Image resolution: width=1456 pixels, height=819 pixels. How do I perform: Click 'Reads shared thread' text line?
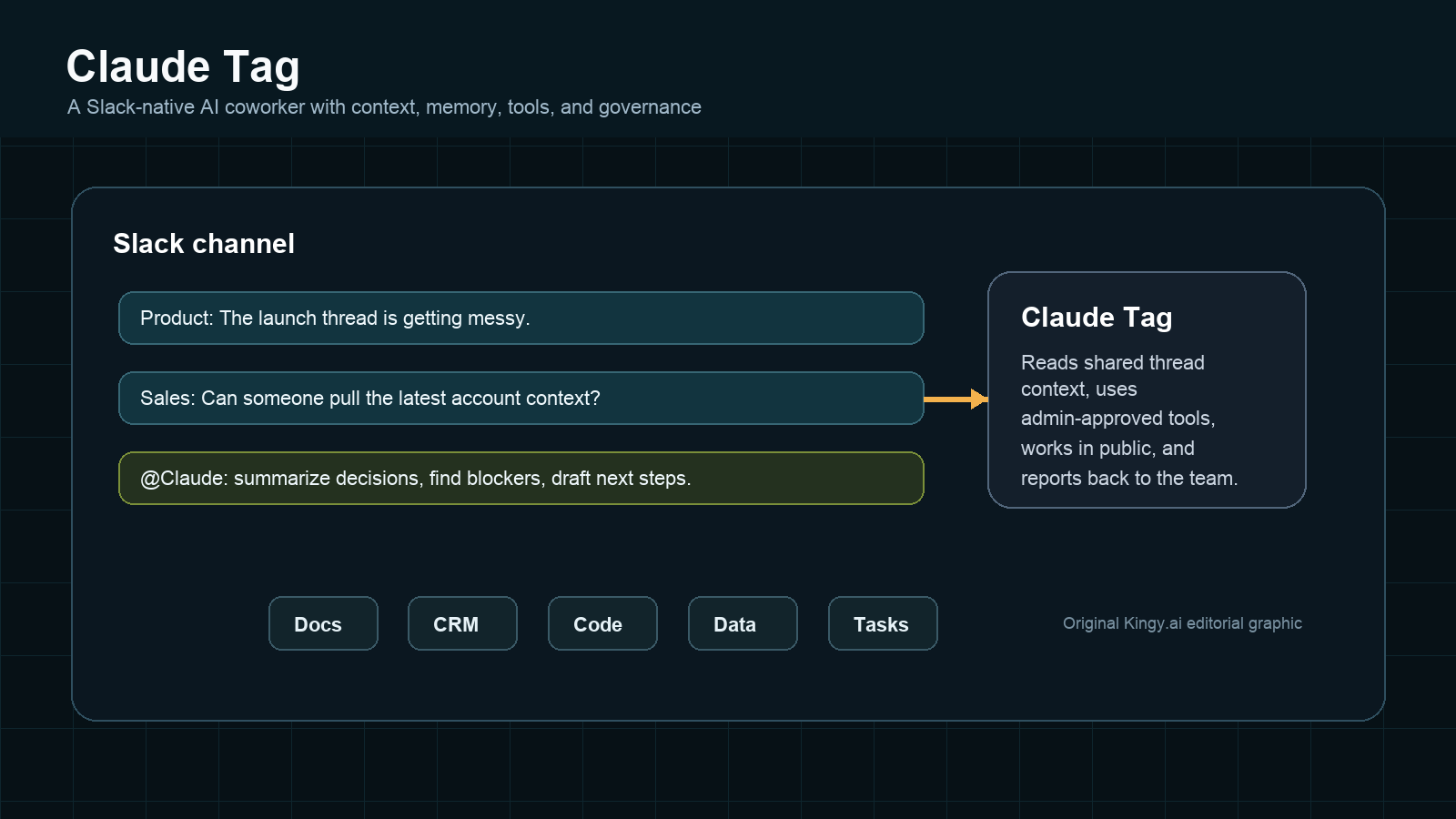click(x=1112, y=362)
